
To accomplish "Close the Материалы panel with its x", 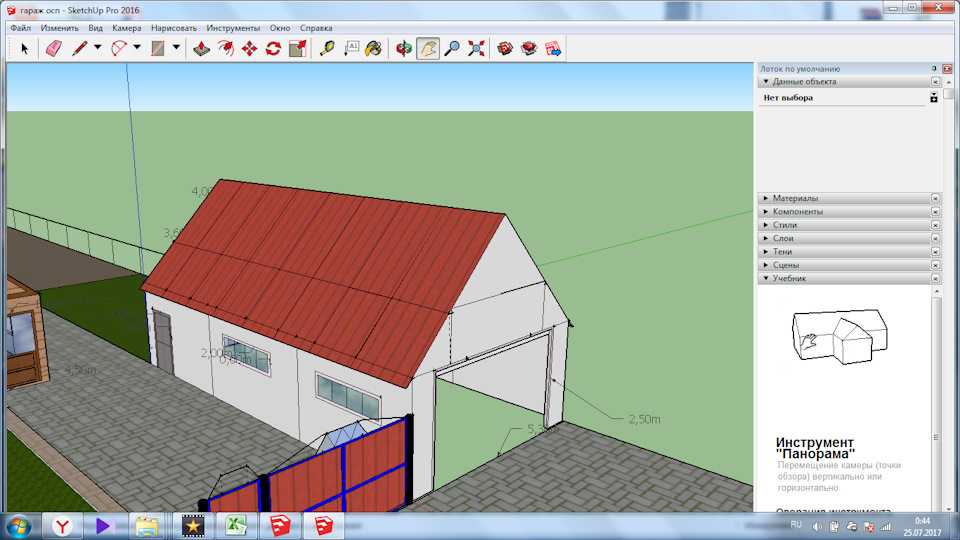I will pos(936,198).
